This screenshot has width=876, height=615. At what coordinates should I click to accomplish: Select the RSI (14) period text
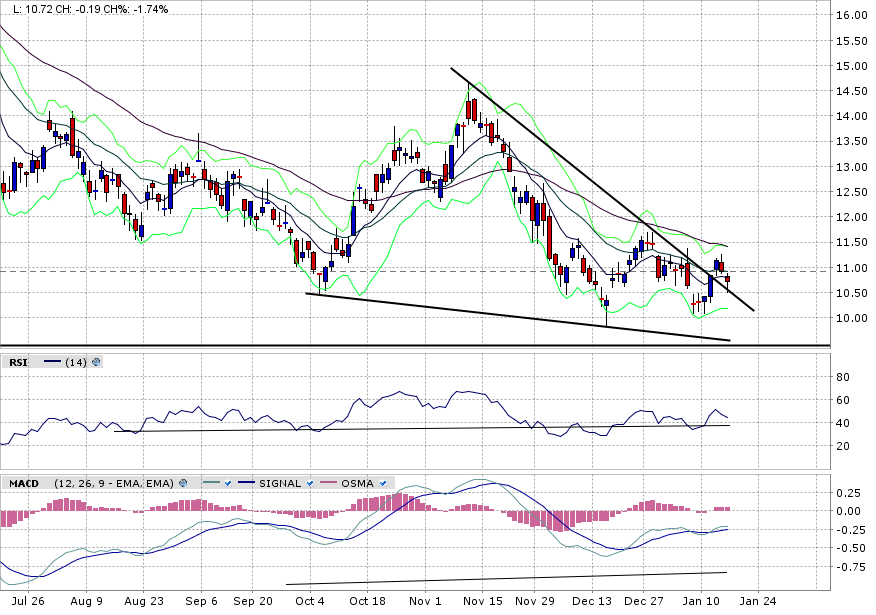tap(76, 362)
